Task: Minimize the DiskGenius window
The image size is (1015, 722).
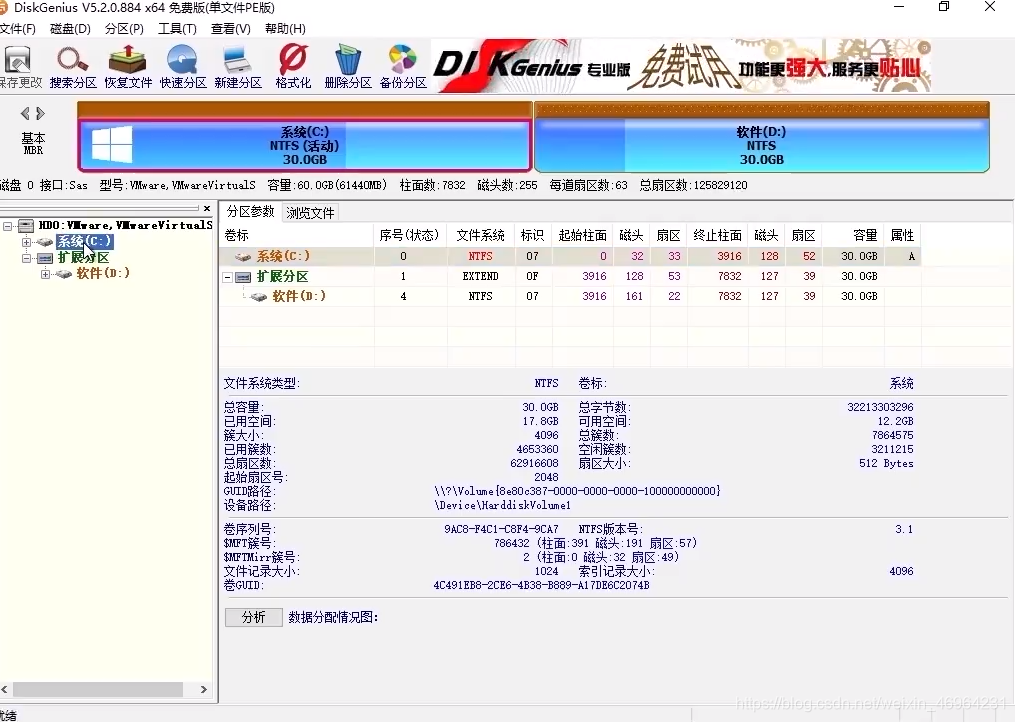Action: tap(899, 7)
